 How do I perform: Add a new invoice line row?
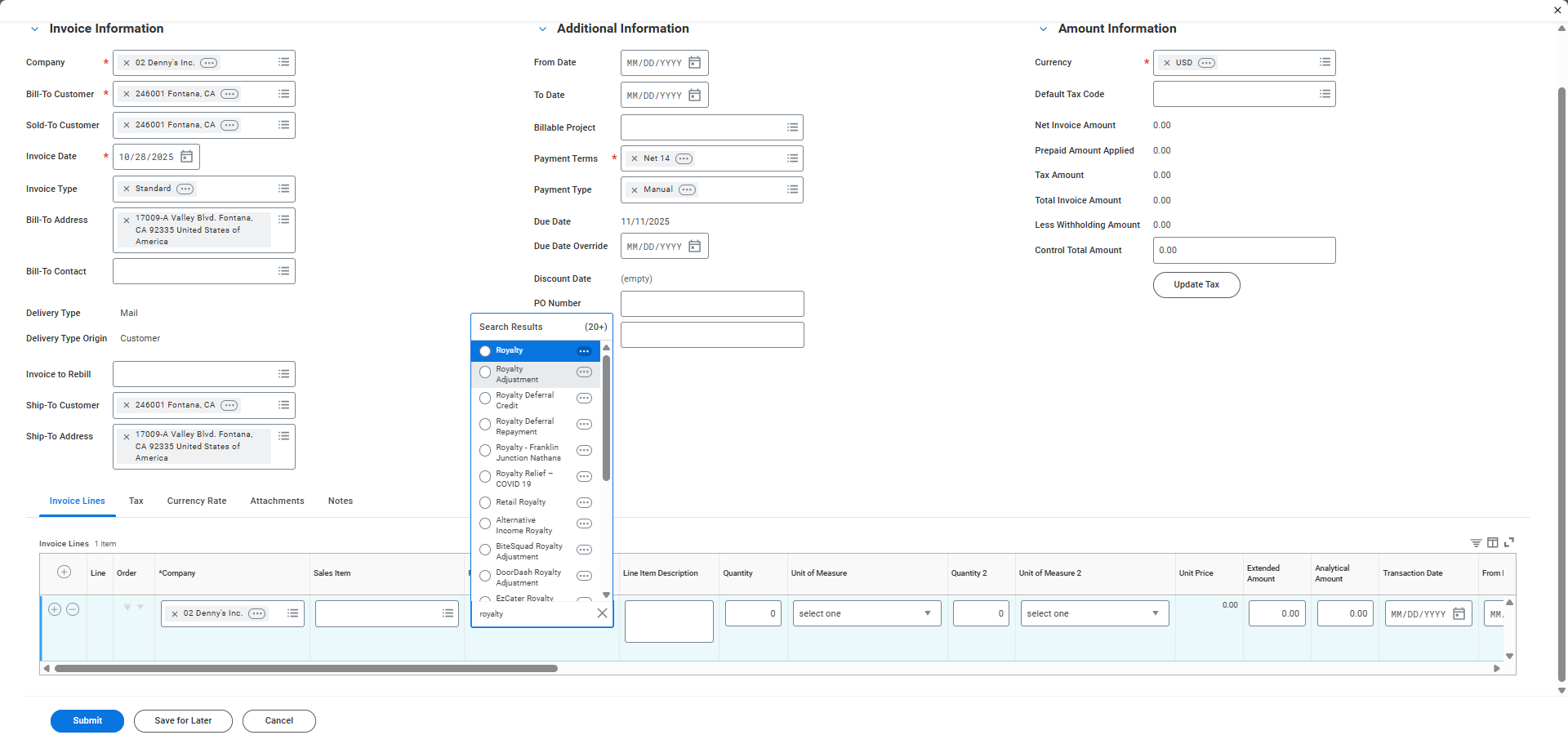tap(55, 609)
